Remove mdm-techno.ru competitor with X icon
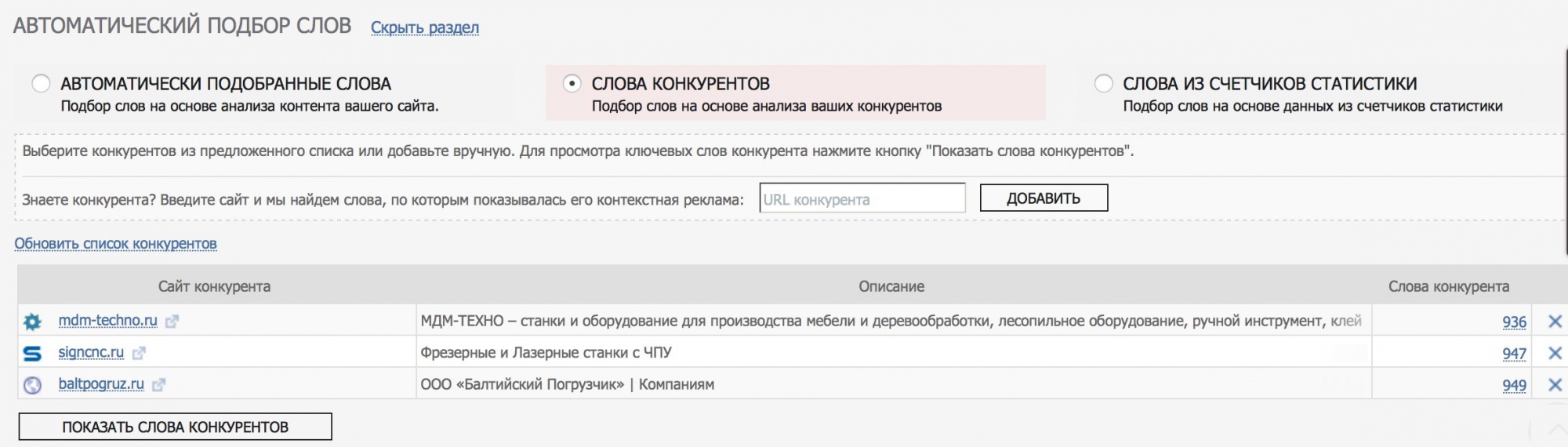 pyautogui.click(x=1555, y=322)
